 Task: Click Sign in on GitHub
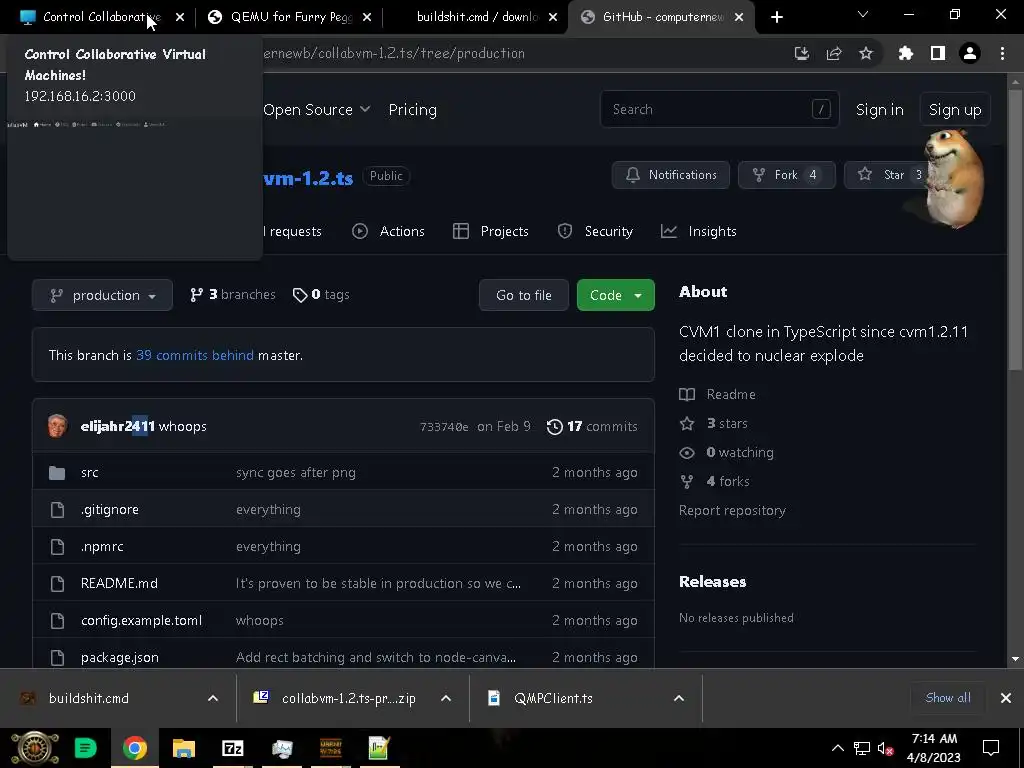click(880, 110)
